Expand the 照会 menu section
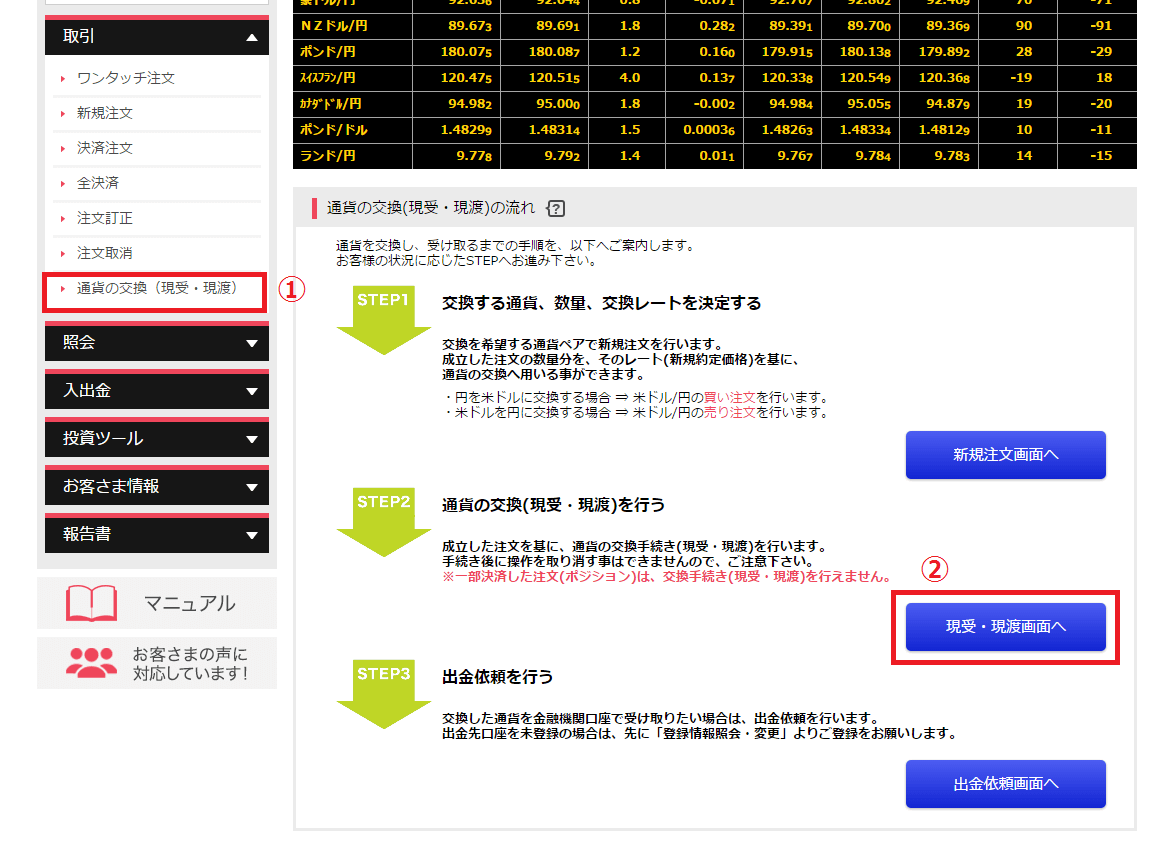Image resolution: width=1155 pixels, height=847 pixels. pos(156,343)
